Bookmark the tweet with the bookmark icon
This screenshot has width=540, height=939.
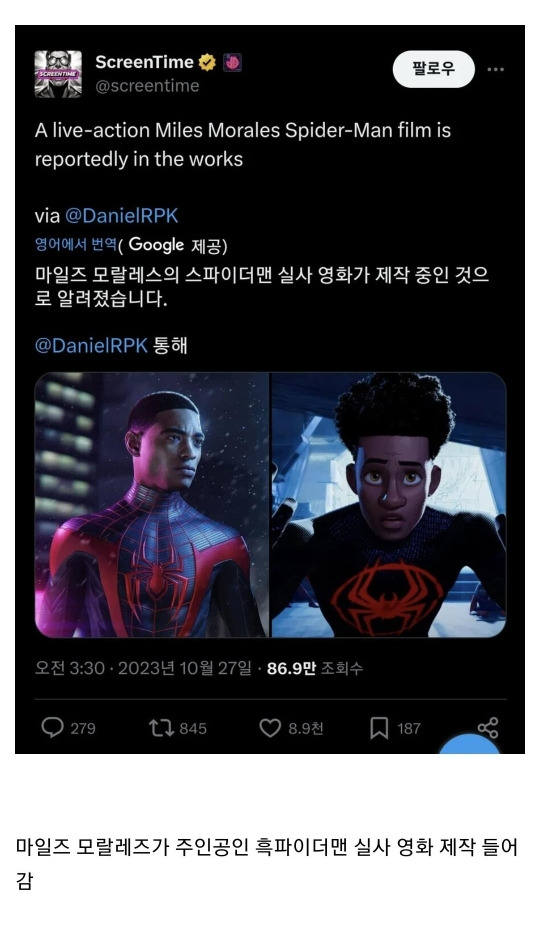click(378, 728)
